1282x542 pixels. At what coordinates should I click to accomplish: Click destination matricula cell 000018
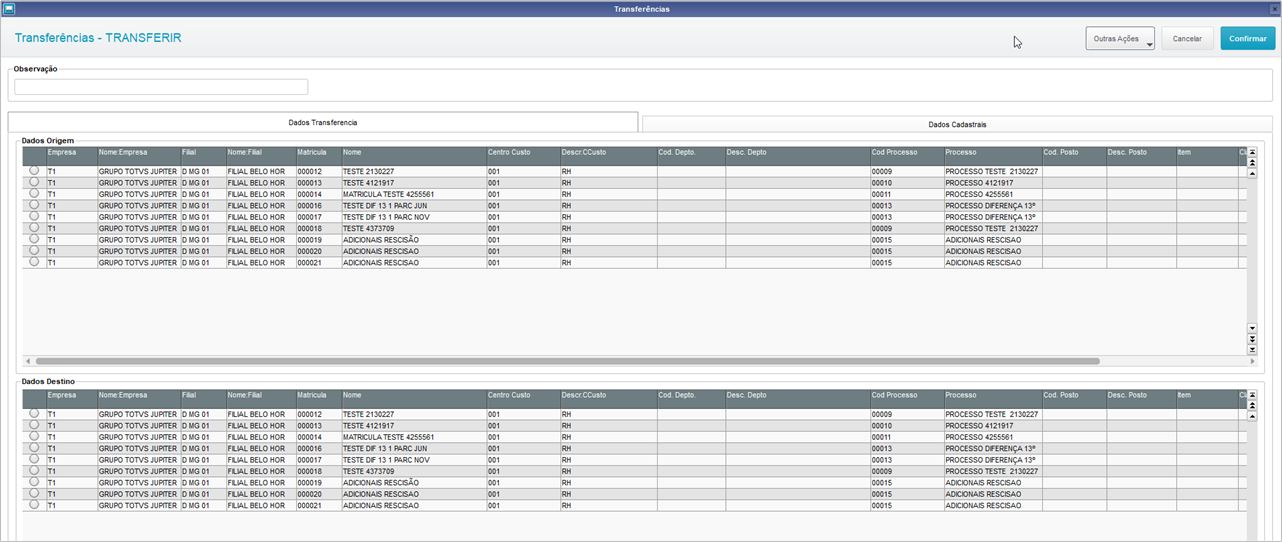[x=318, y=471]
